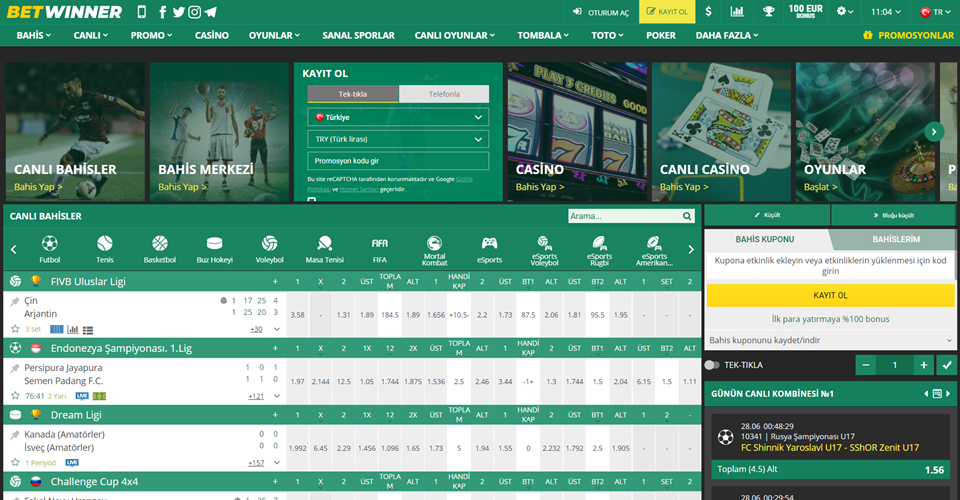Select the FIFA sport icon
Screen dimensions: 960x500
[380, 250]
